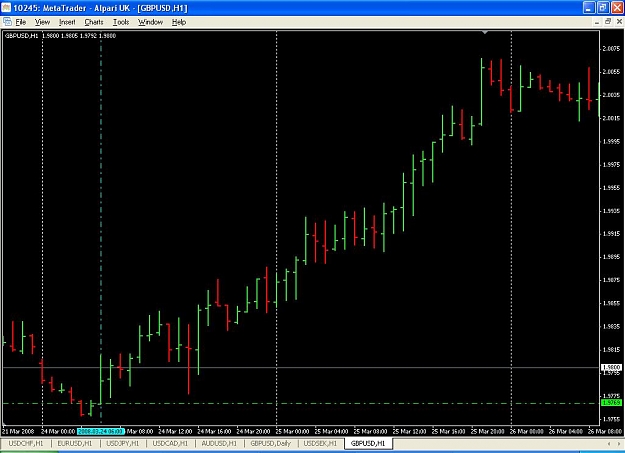This screenshot has height=453, width=625.
Task: Click the 26 Mar 04:00 label on time axis
Action: [x=566, y=431]
